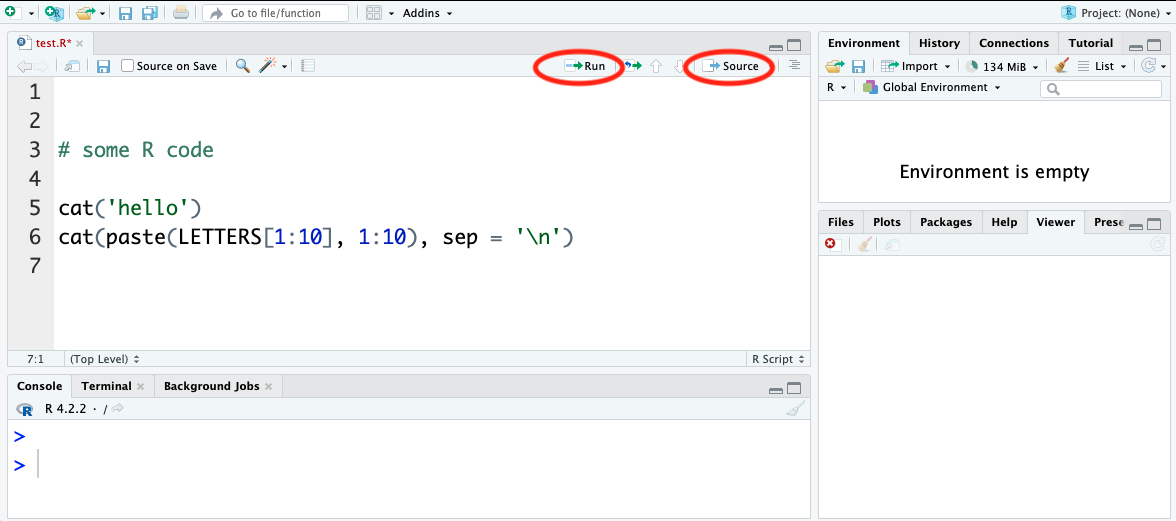This screenshot has width=1176, height=521.
Task: Open the Global Environment dropdown
Action: 932,88
